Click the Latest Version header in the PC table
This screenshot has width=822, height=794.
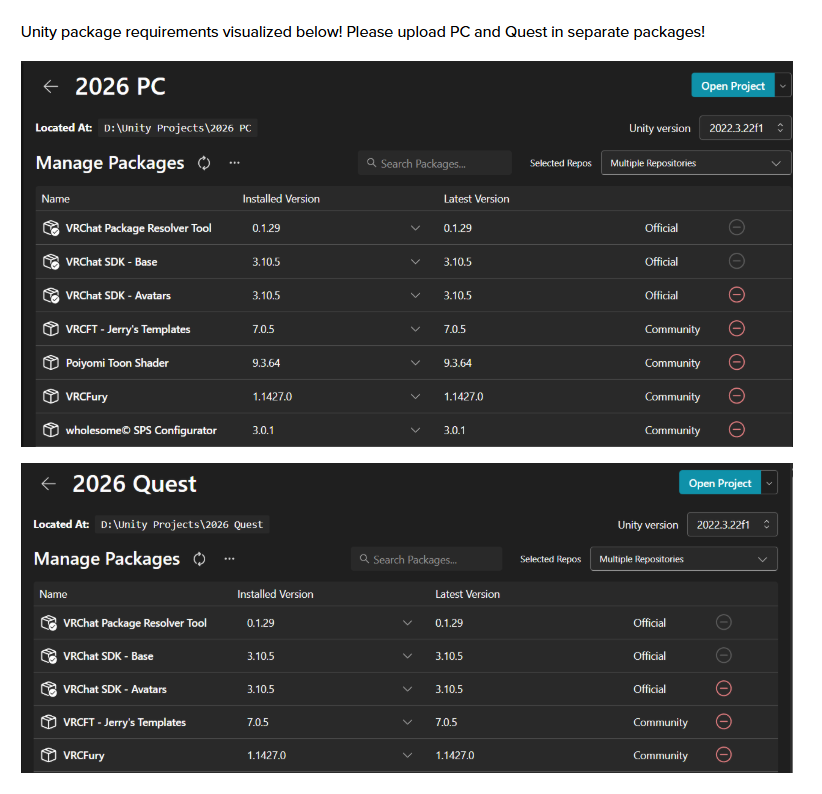[x=476, y=199]
